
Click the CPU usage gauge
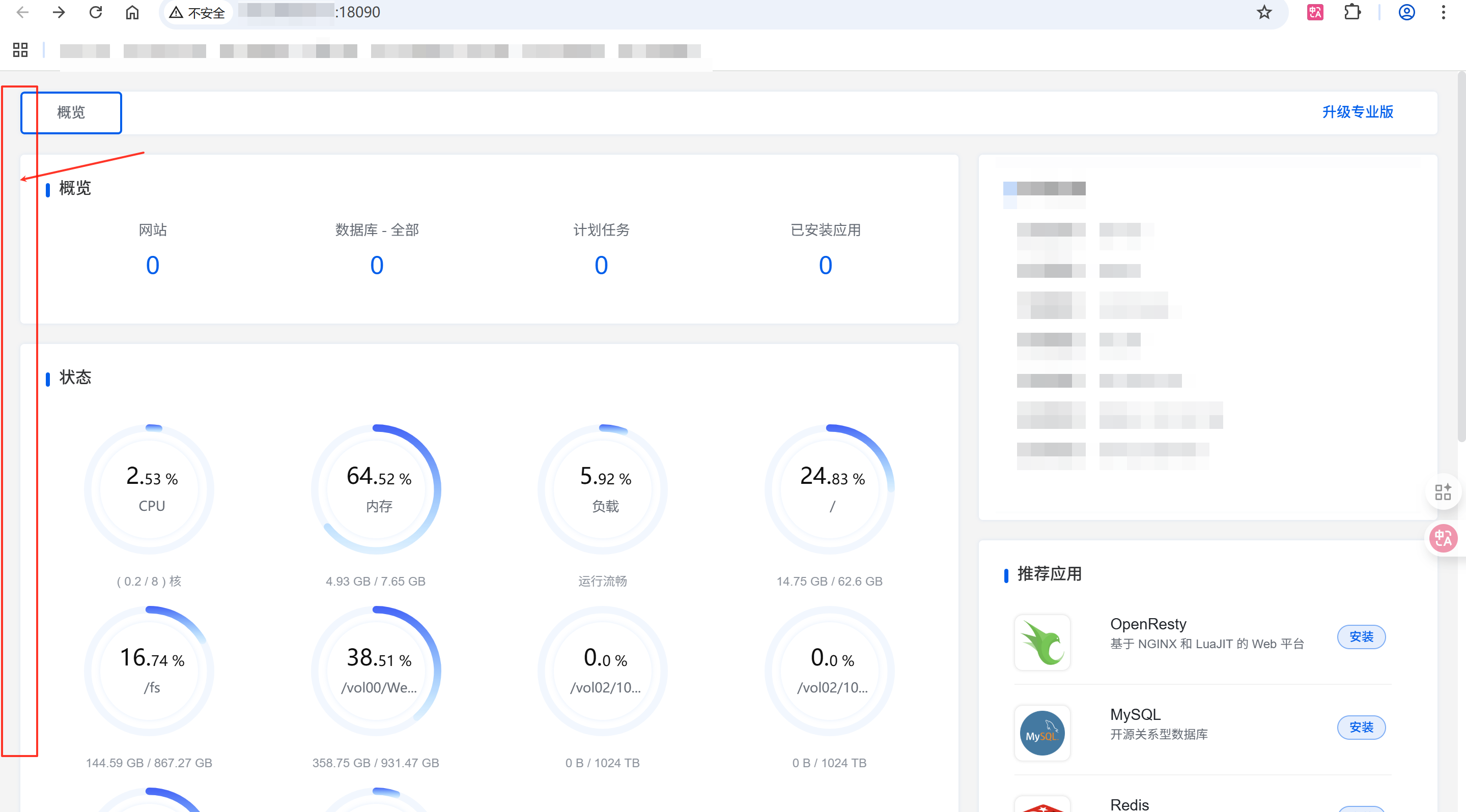(150, 489)
